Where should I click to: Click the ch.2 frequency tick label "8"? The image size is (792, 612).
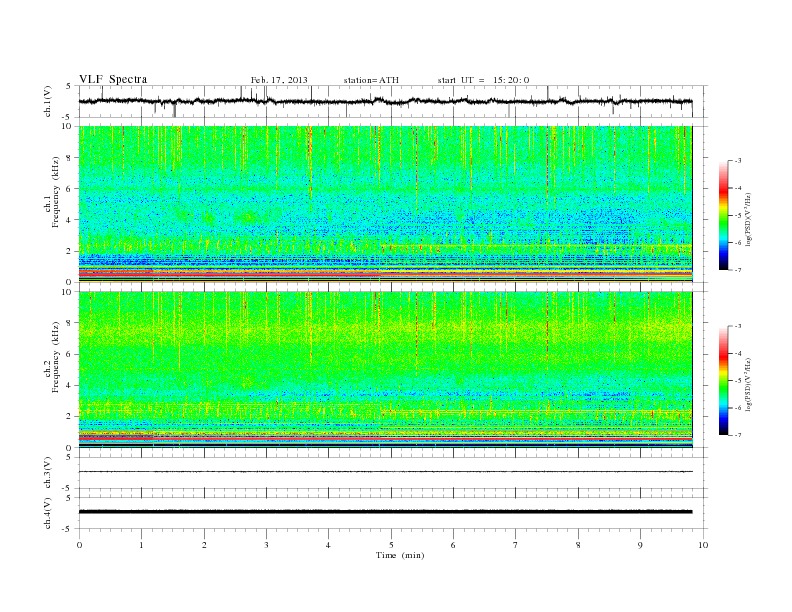tap(70, 323)
